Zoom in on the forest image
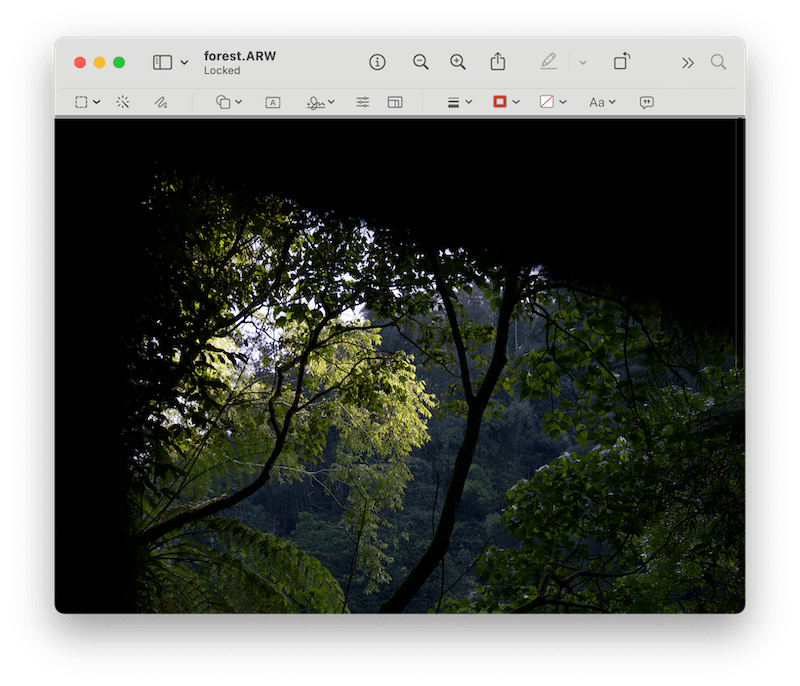 click(457, 61)
